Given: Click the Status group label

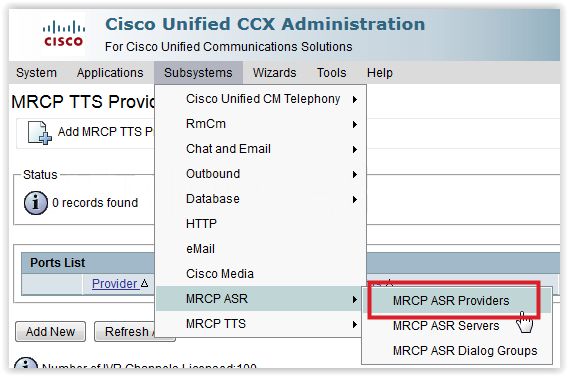Looking at the screenshot, I should click(x=40, y=175).
